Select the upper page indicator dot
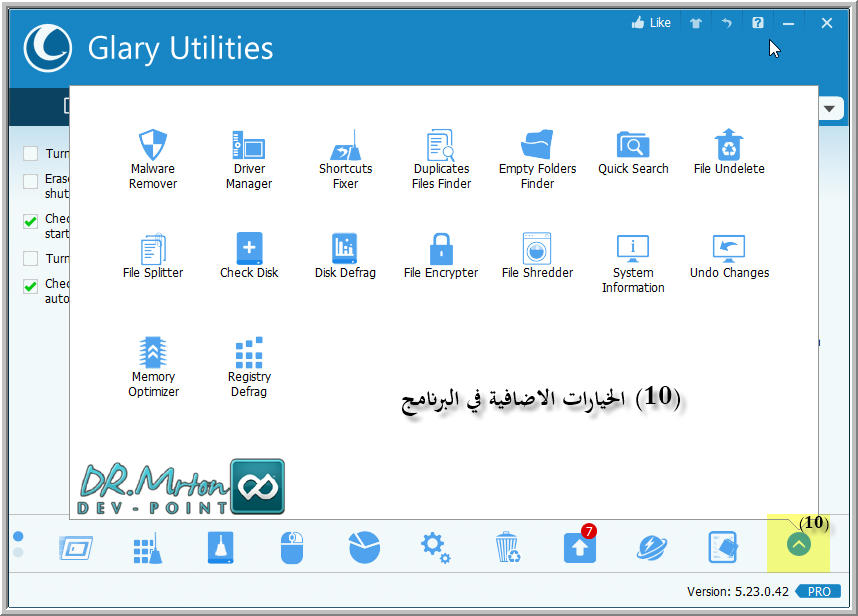Screen dimensions: 858x616 pos(18,536)
